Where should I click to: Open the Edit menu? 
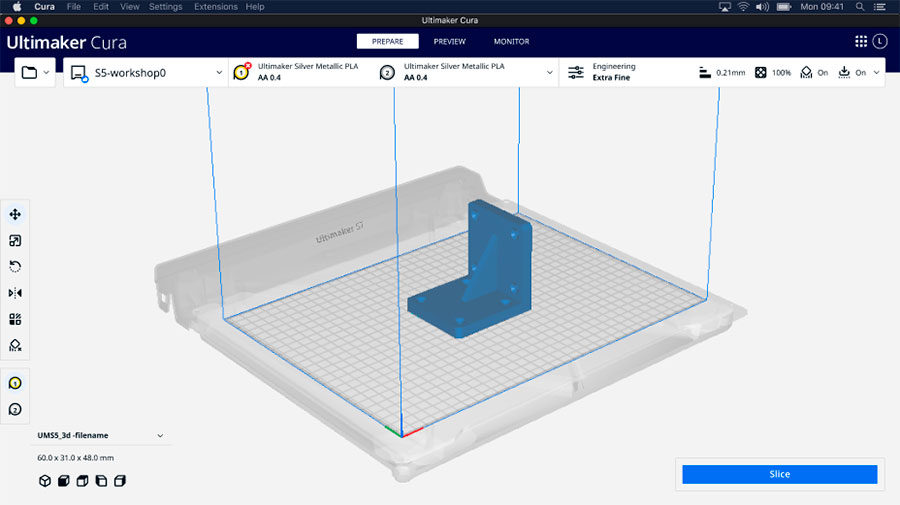(101, 7)
